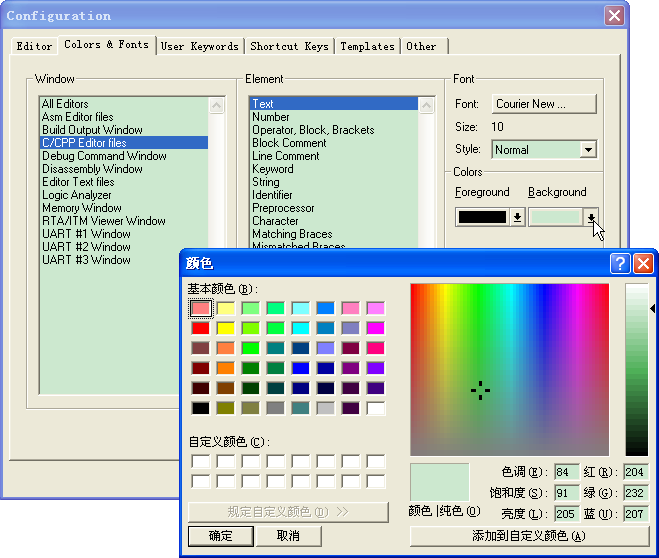Expand the Style combo box showing Normal
This screenshot has width=659, height=558.
coord(587,150)
